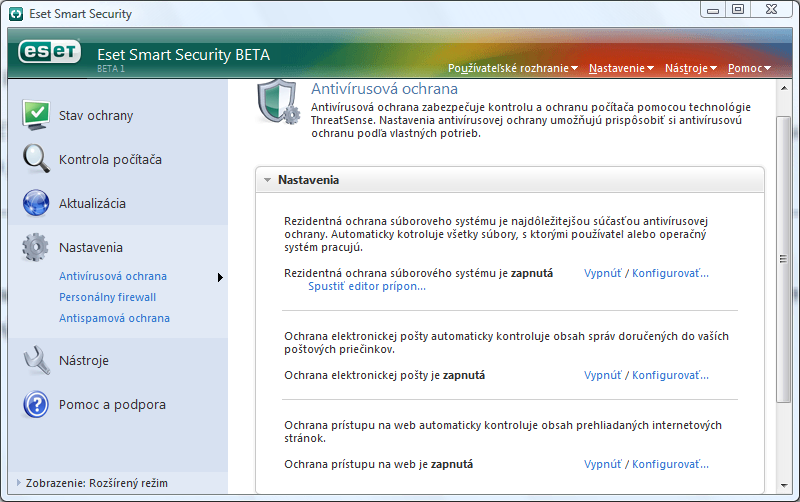Click the Nastavenia gear icon

pos(35,247)
